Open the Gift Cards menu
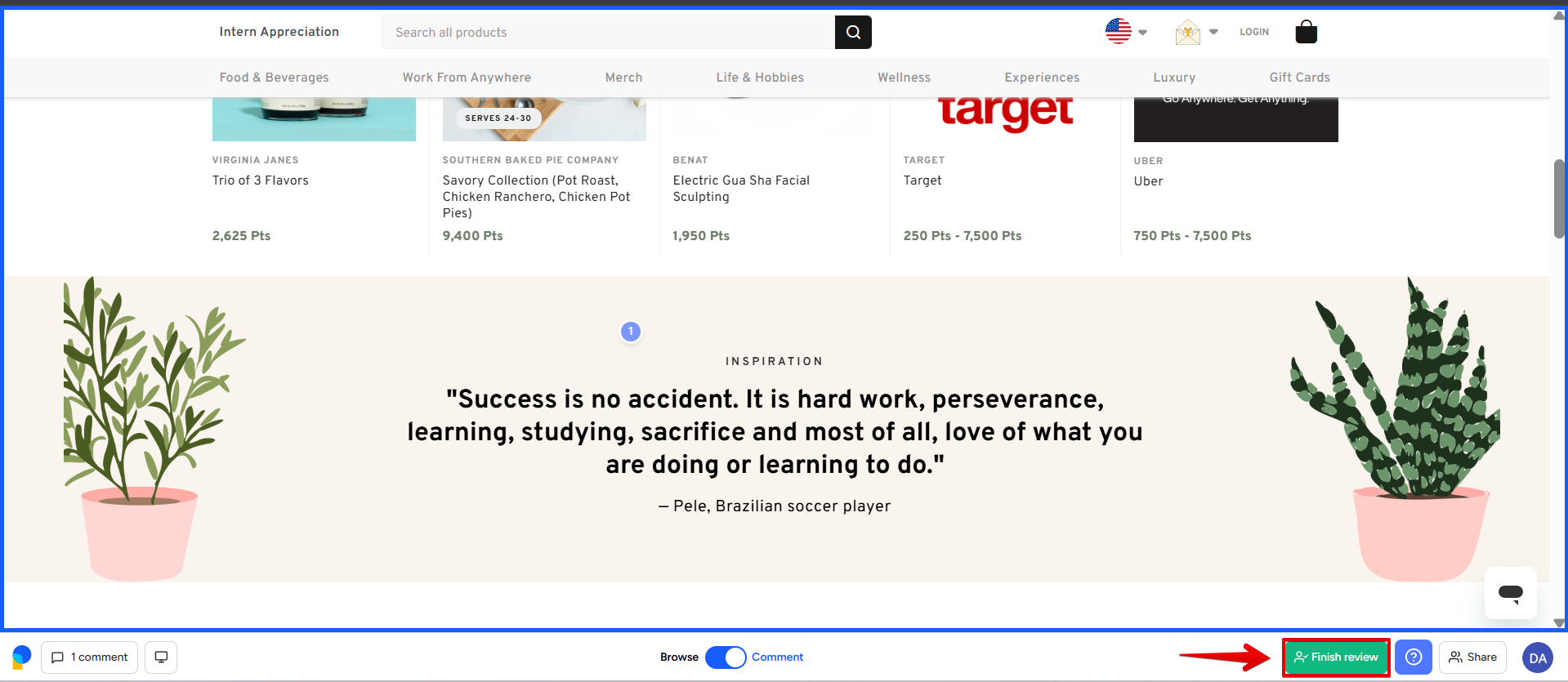This screenshot has width=1568, height=682. (x=1299, y=78)
